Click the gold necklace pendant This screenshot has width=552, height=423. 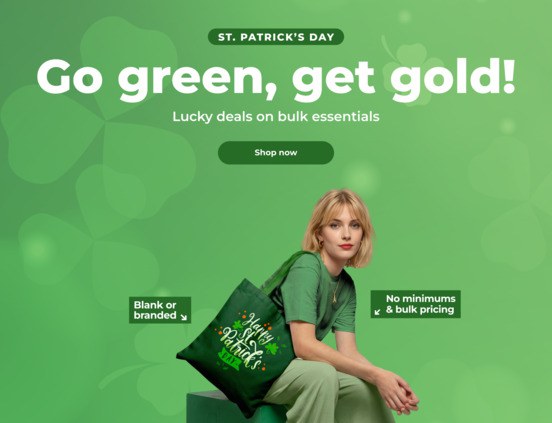[x=332, y=297]
